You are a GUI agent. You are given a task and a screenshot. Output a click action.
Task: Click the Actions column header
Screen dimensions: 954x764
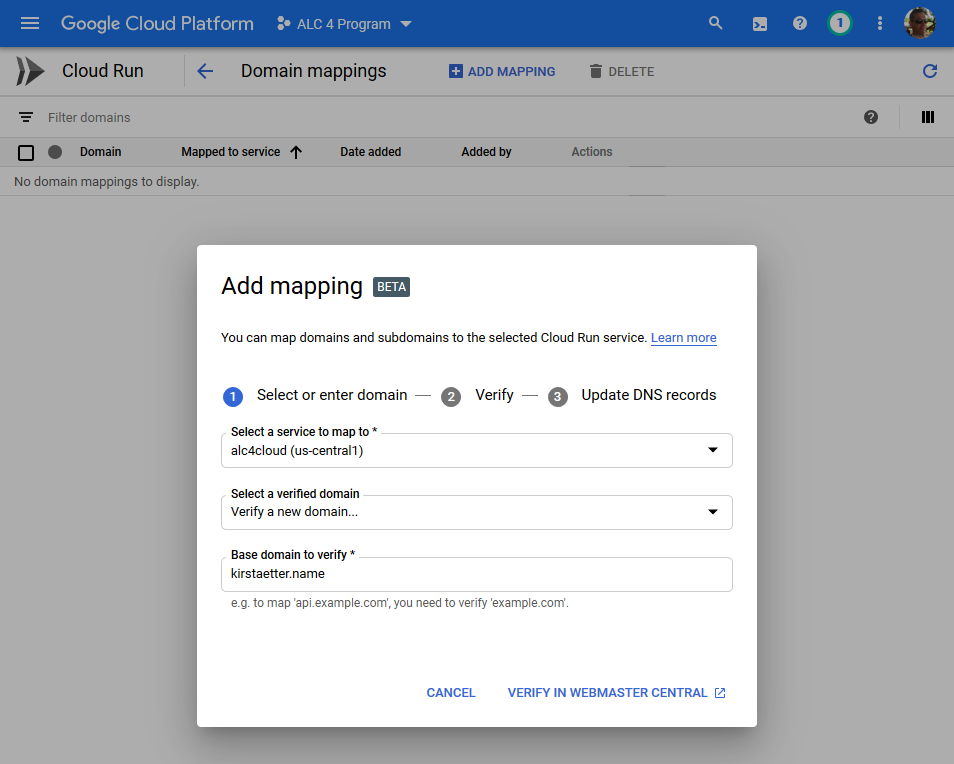(591, 152)
